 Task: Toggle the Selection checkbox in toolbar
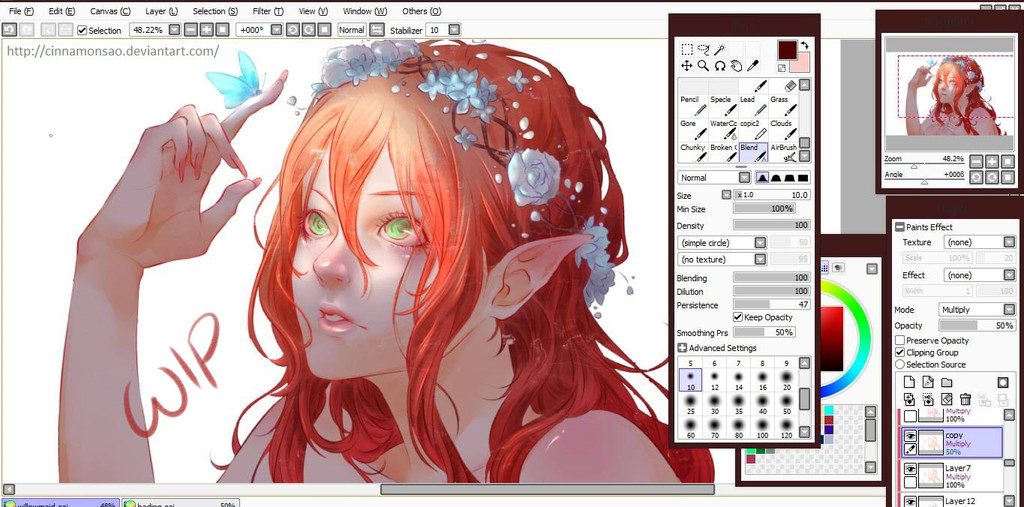coord(82,30)
